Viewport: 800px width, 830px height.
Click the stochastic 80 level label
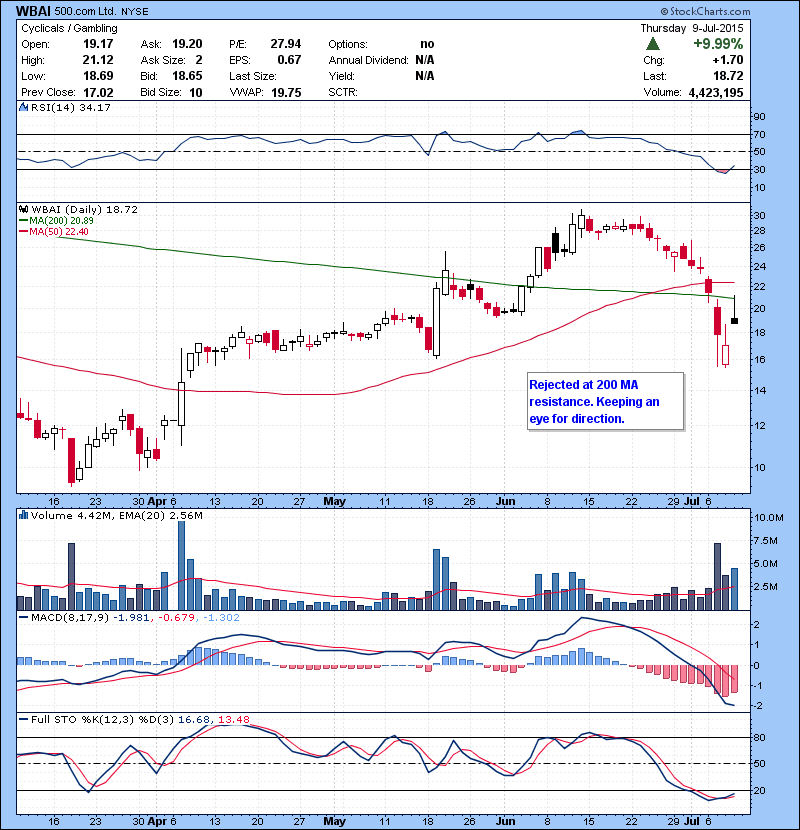click(x=759, y=737)
